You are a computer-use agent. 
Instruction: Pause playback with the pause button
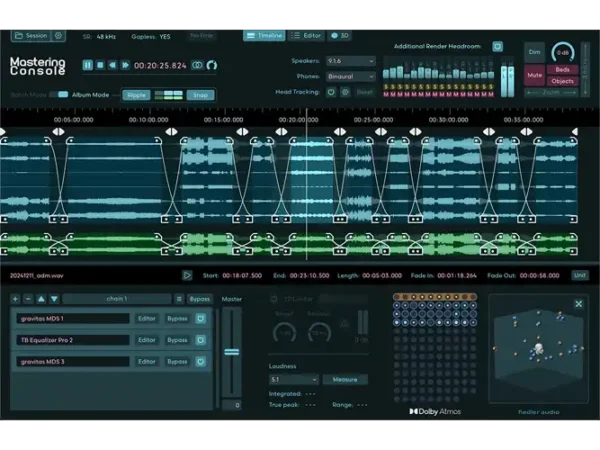88,65
